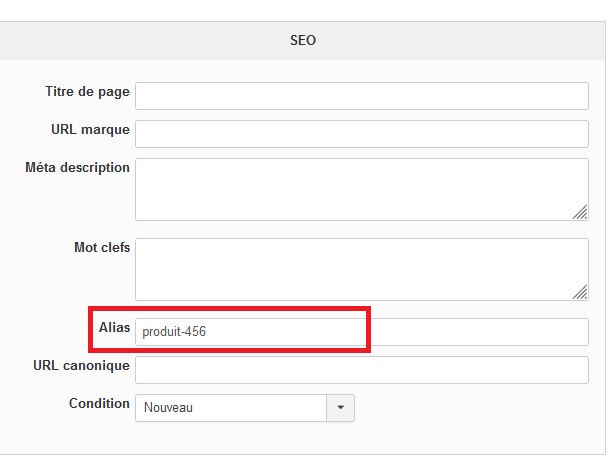This screenshot has width=614, height=467.
Task: Click the Nouveau value in Condition
Action: 169,408
